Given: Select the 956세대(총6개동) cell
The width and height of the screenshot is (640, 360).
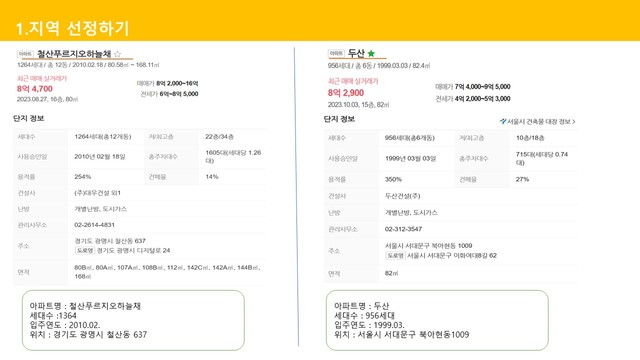Looking at the screenshot, I should tap(410, 138).
